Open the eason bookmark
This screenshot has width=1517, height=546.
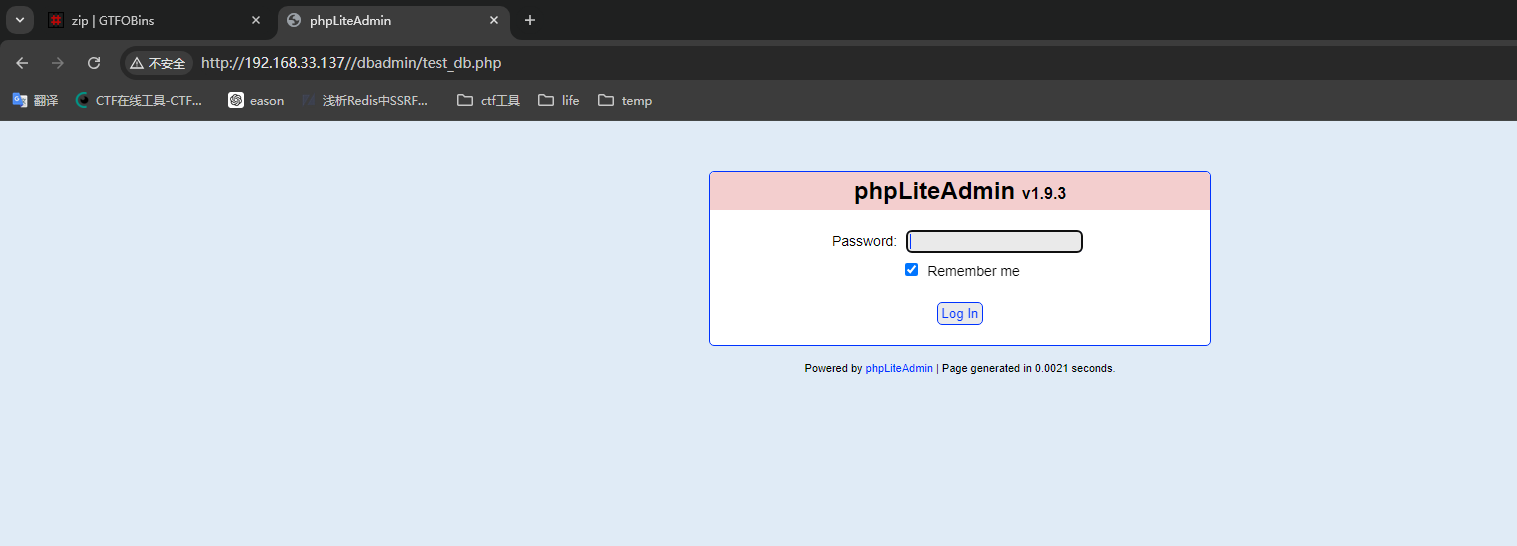[256, 100]
